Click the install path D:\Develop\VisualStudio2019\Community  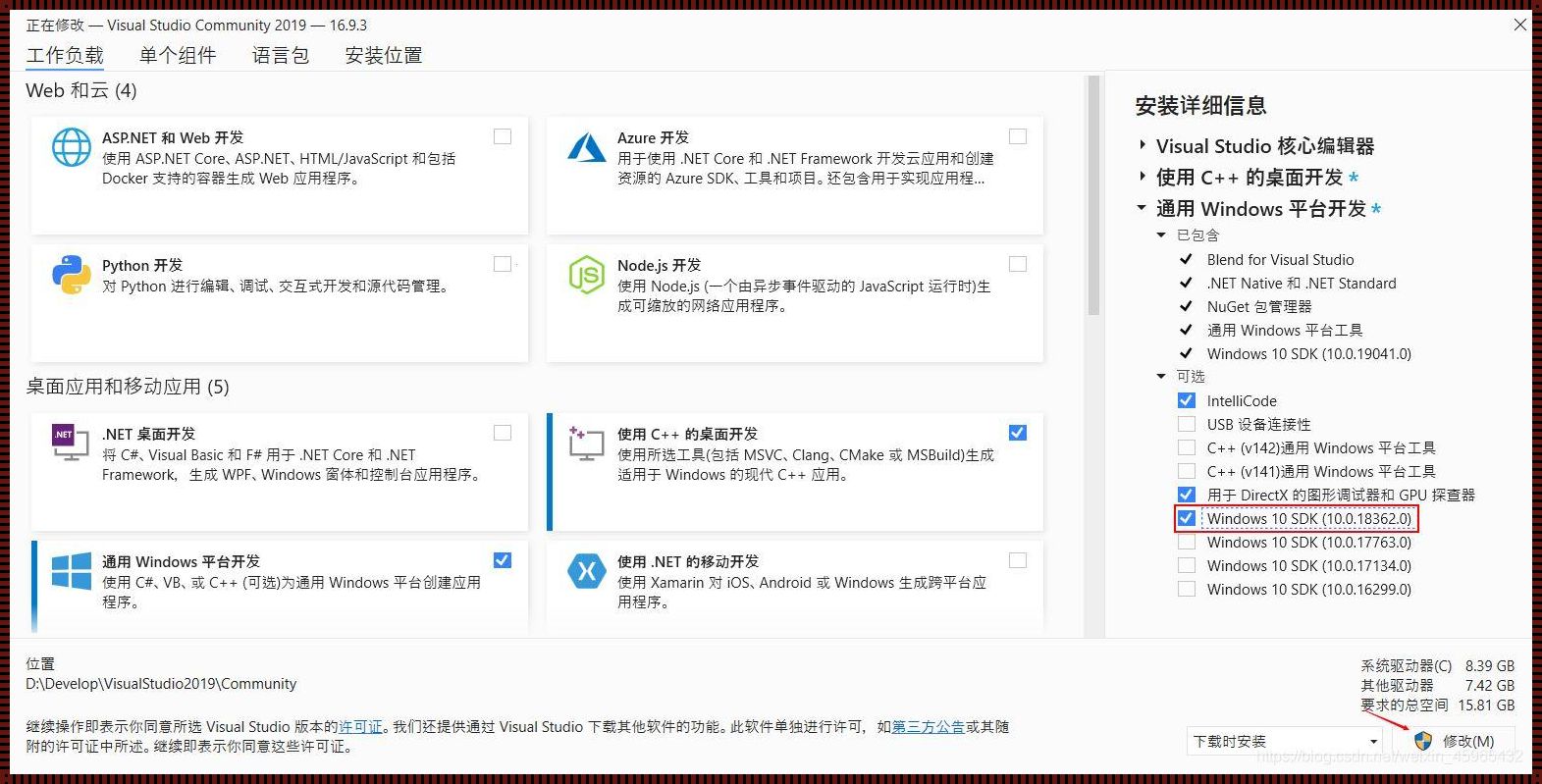click(161, 684)
